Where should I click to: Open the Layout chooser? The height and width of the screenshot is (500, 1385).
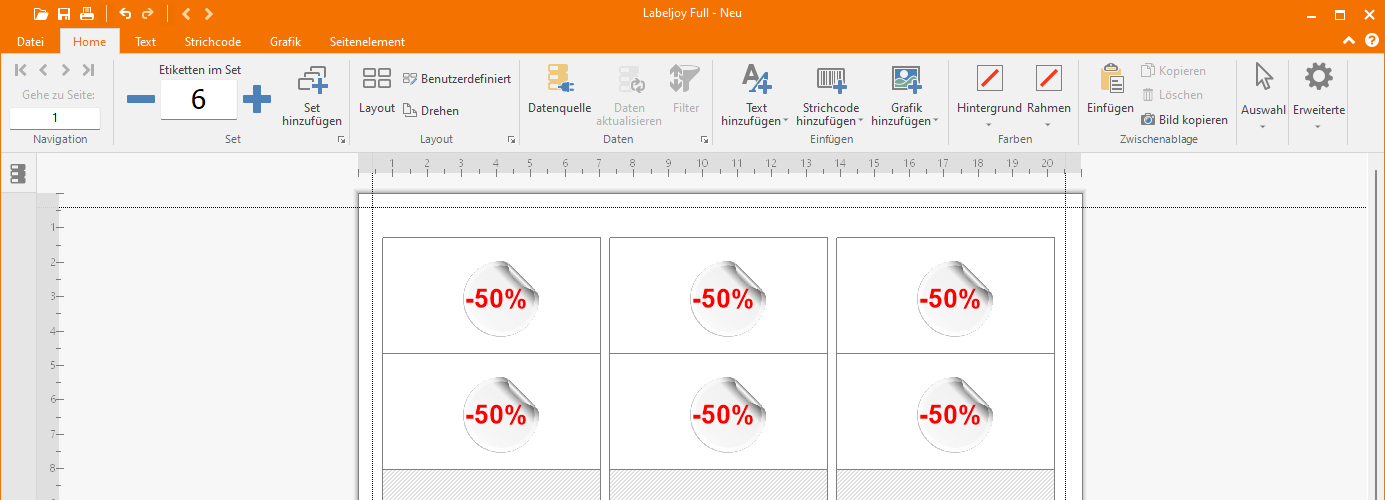tap(377, 92)
